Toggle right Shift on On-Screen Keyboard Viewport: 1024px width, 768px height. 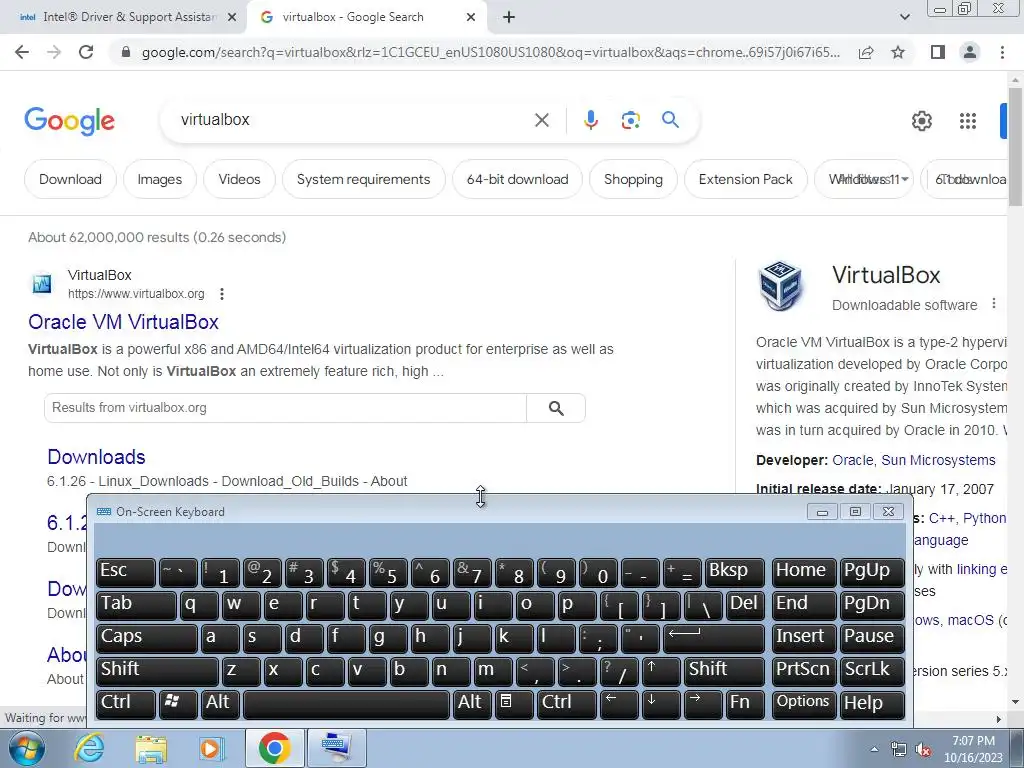[x=724, y=671]
